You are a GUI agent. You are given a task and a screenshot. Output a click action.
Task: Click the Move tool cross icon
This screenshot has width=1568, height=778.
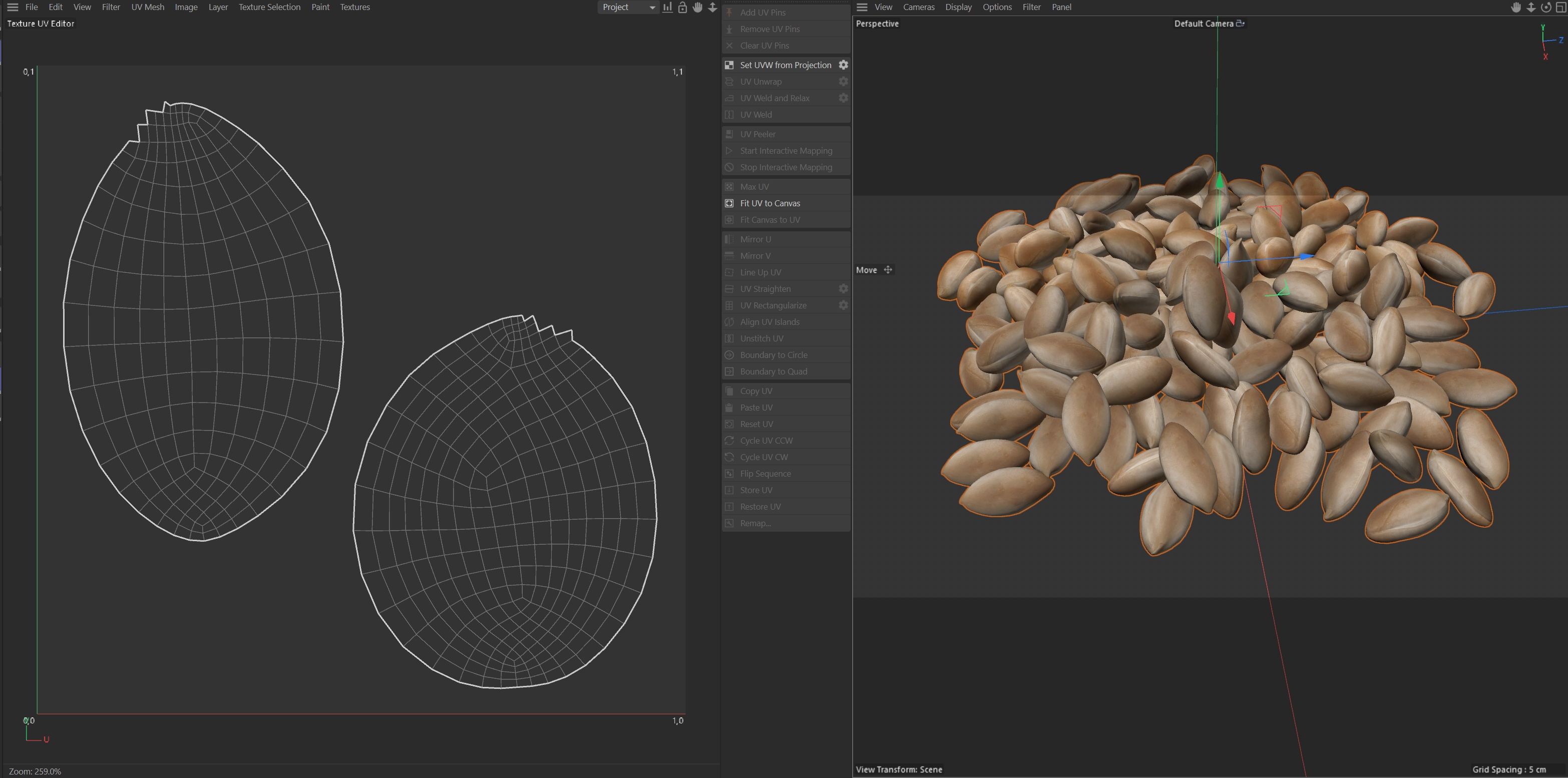(888, 270)
